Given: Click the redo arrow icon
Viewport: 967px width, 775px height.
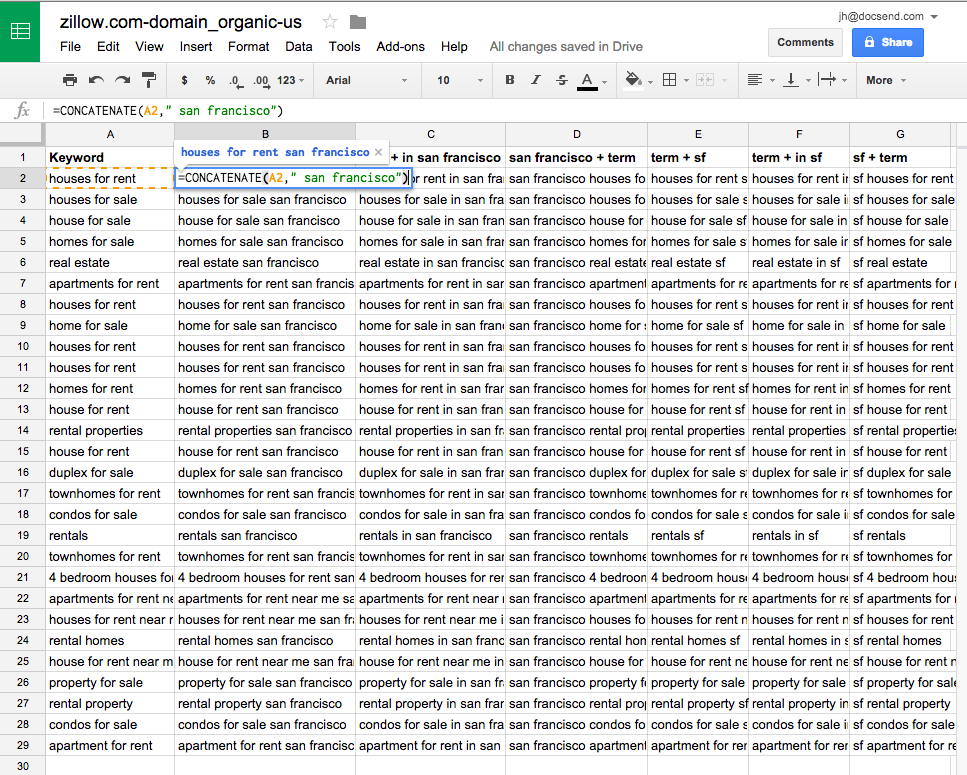Looking at the screenshot, I should (x=122, y=80).
